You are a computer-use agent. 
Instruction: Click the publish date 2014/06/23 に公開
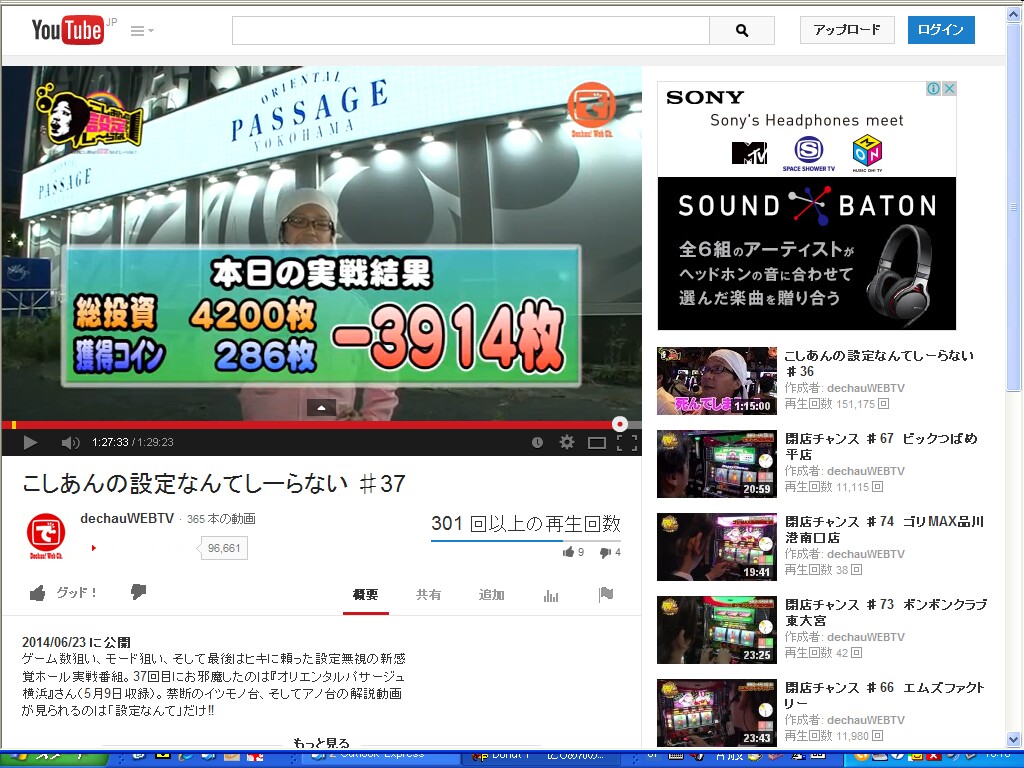[76, 642]
